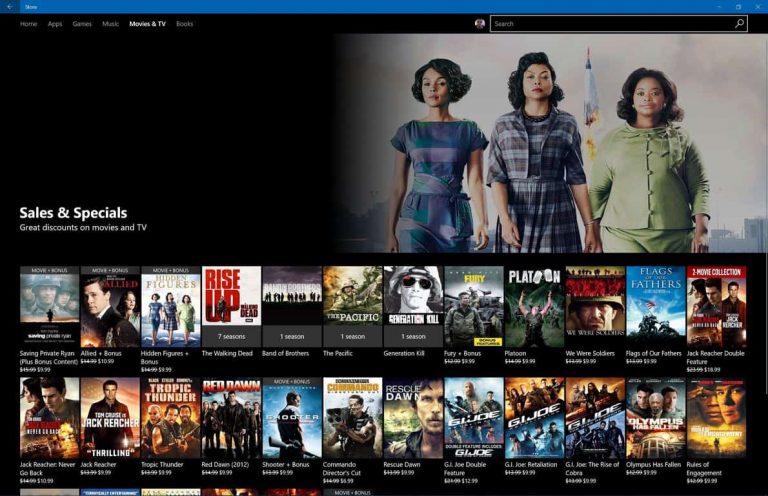Image resolution: width=768 pixels, height=496 pixels.
Task: Select the Rules of Engagement poster
Action: [x=717, y=418]
